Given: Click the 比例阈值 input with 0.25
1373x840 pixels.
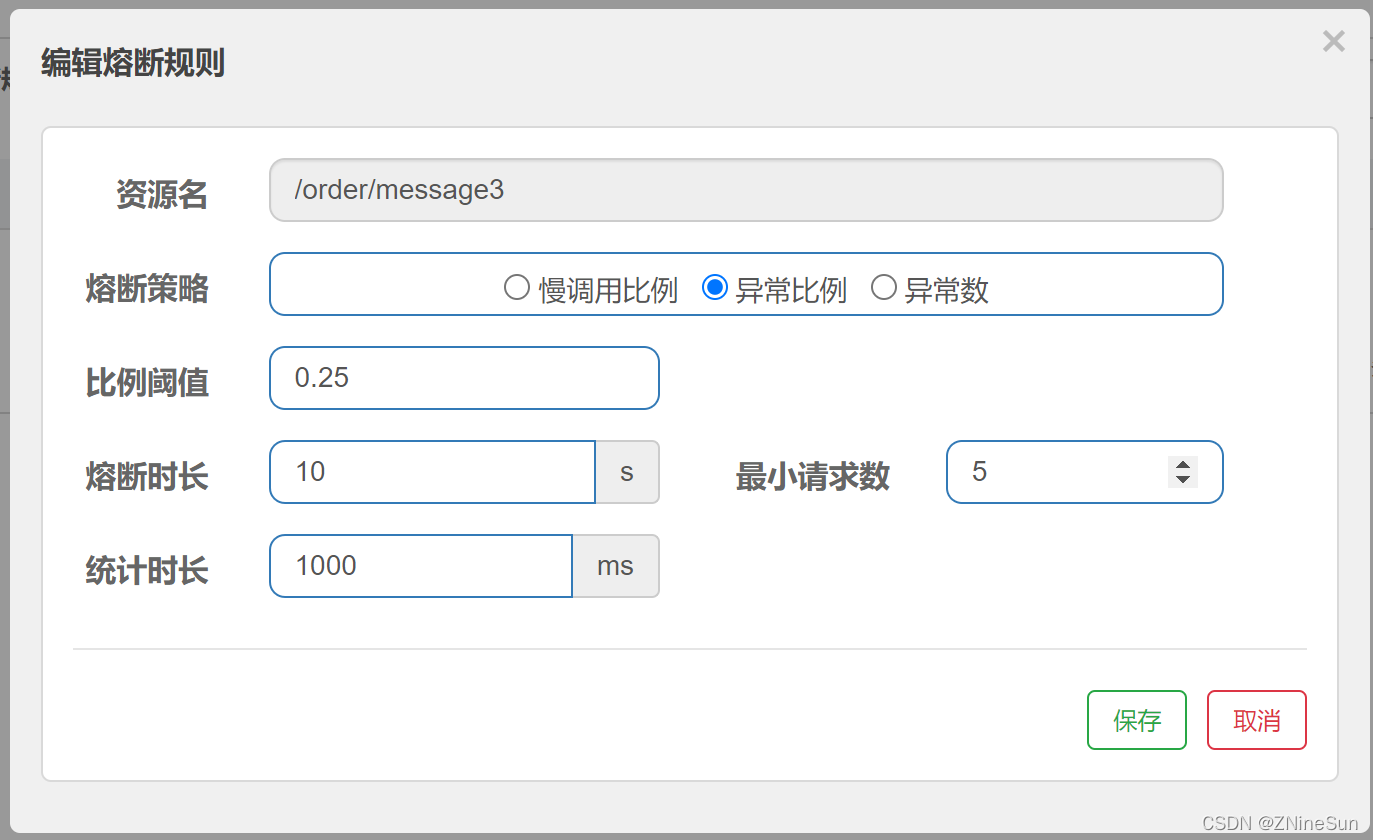Looking at the screenshot, I should (x=464, y=378).
